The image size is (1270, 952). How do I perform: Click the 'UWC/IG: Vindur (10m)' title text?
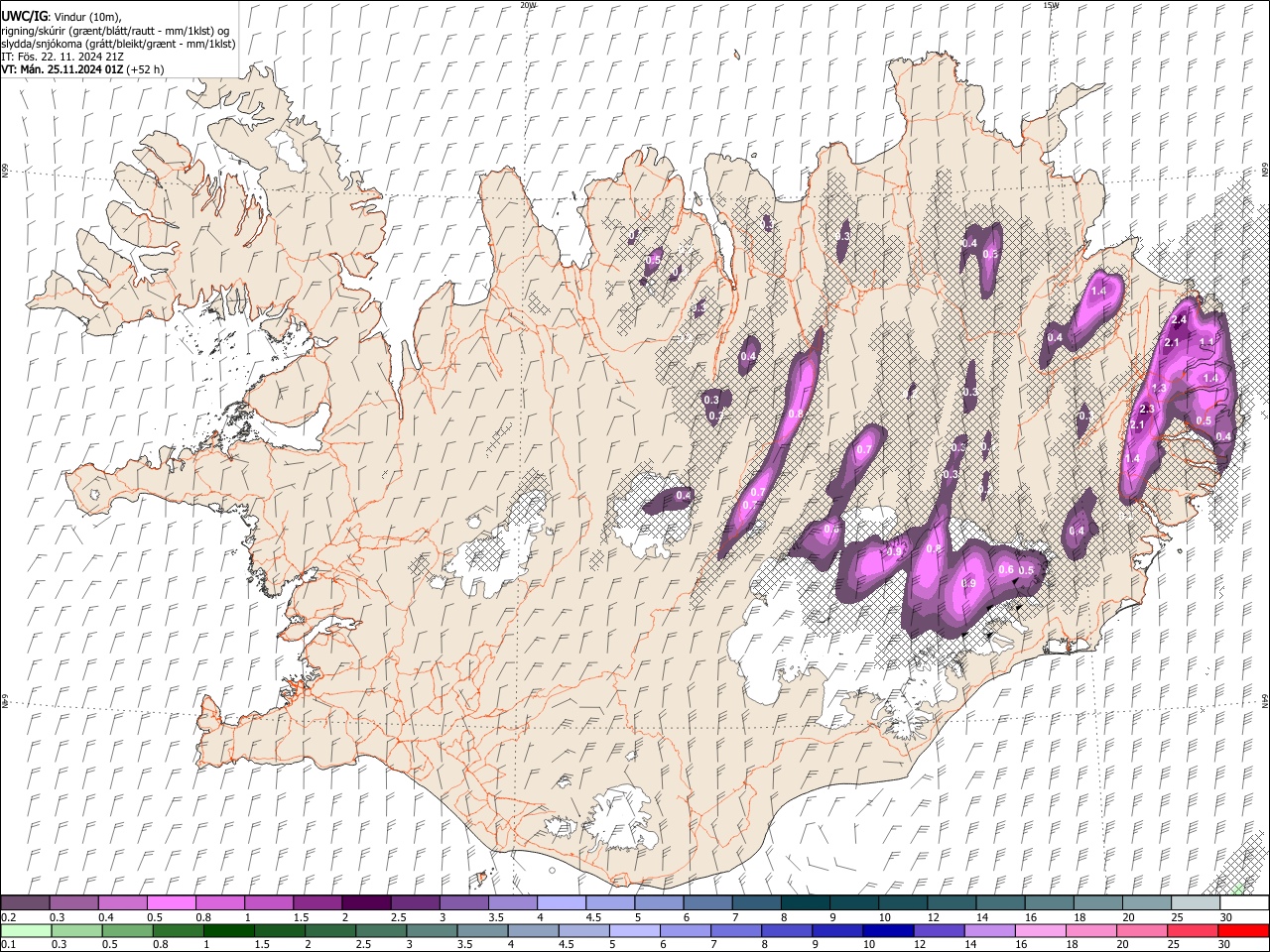(62, 16)
